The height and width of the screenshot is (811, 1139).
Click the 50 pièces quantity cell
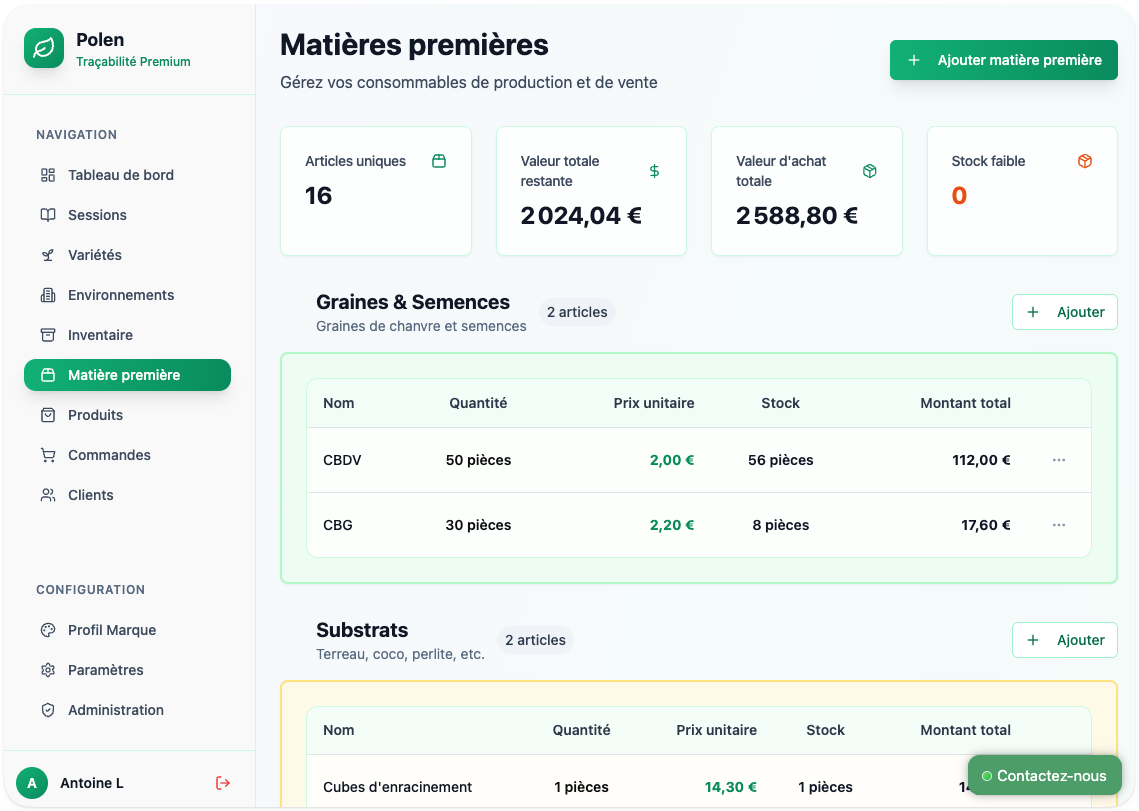(x=478, y=460)
